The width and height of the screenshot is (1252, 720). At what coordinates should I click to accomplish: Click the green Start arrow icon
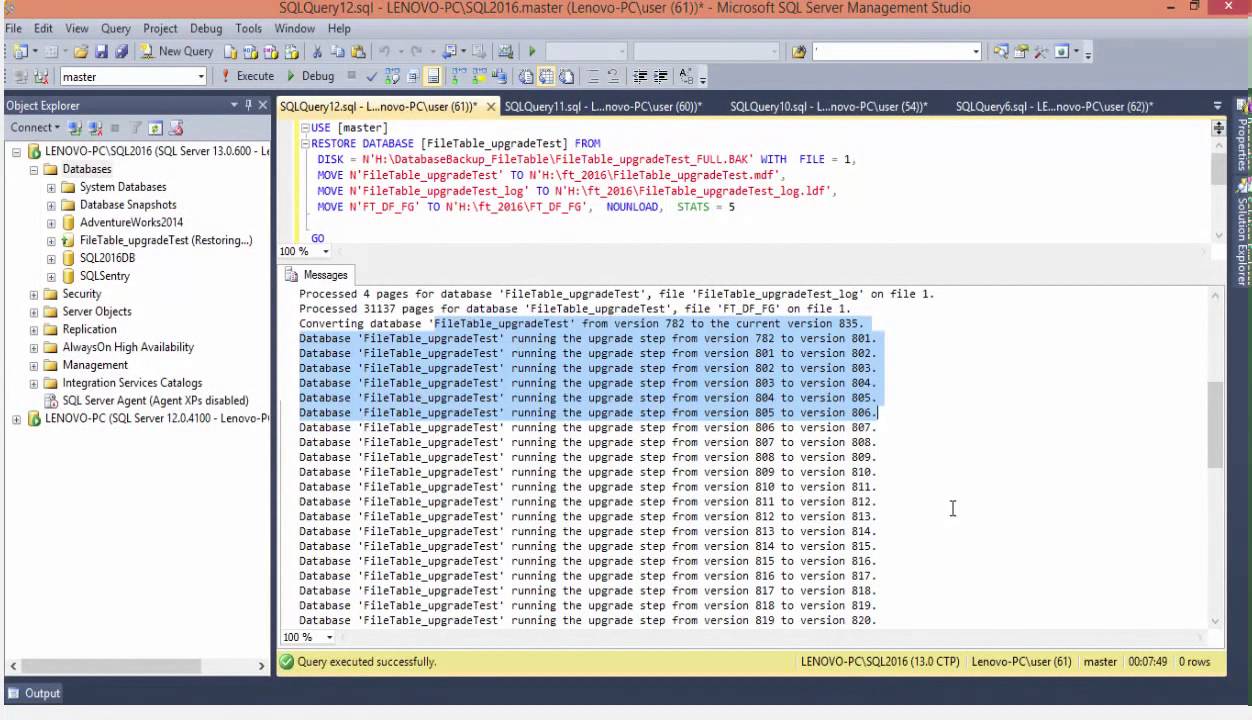(x=532, y=51)
